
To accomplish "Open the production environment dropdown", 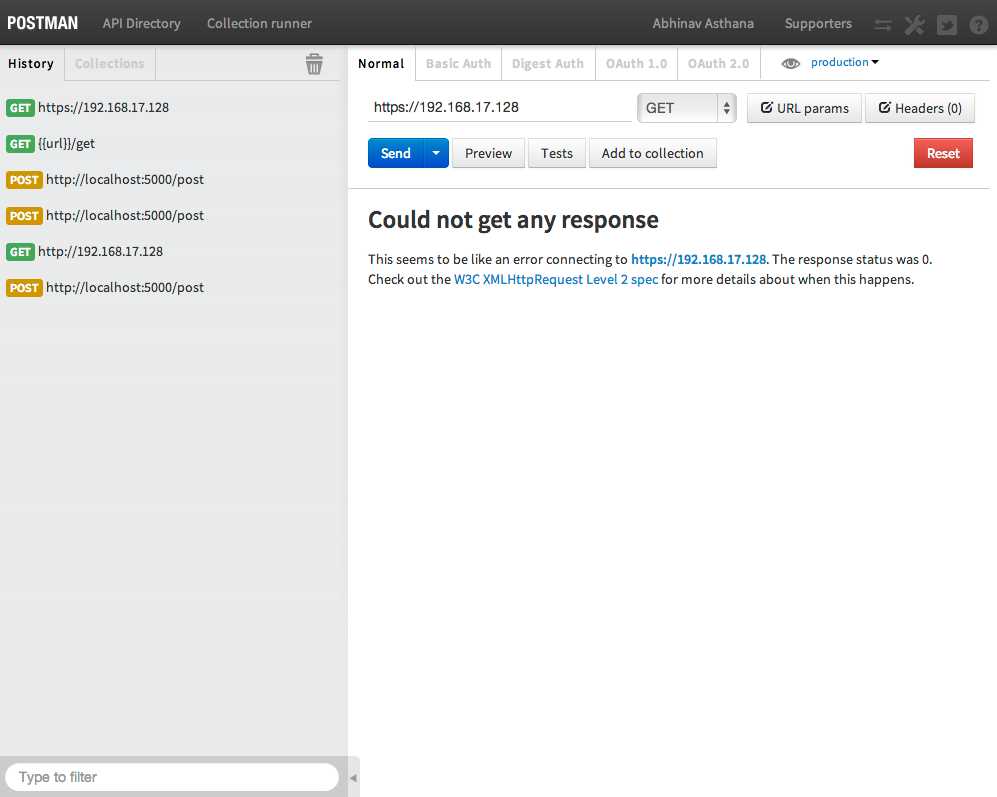I will (x=844, y=62).
